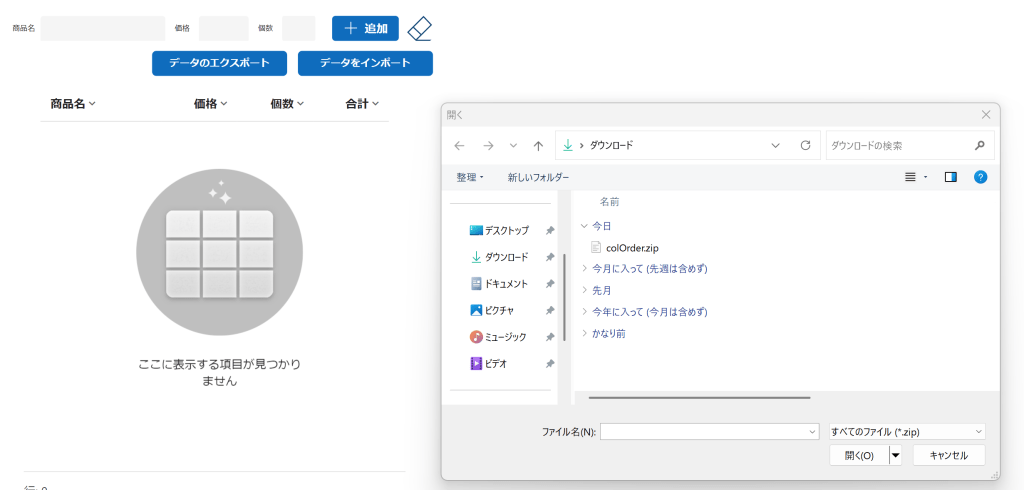
Task: Click the データをインポート button
Action: pos(365,63)
